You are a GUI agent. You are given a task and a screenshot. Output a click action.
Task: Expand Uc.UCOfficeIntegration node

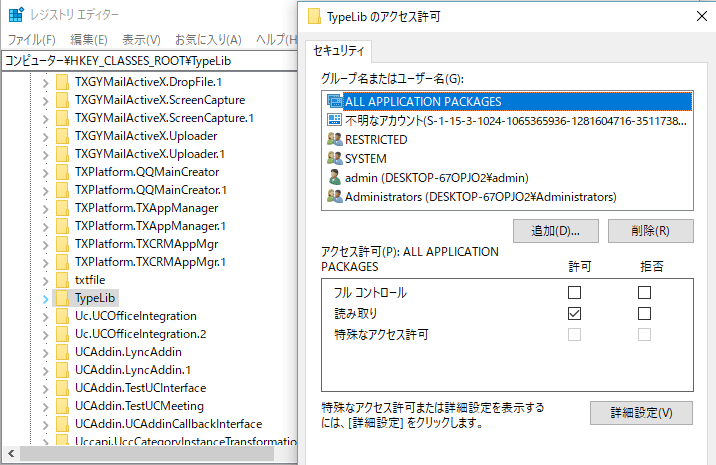[45, 317]
